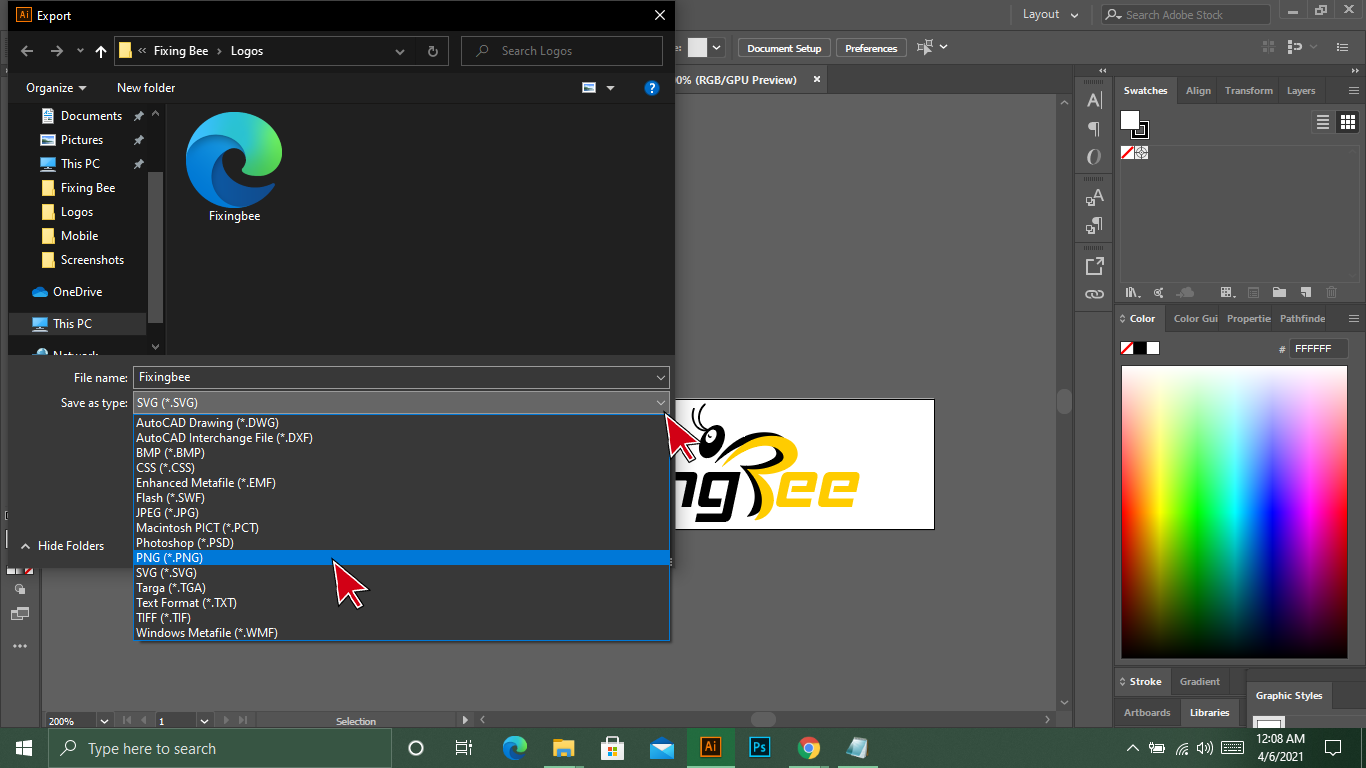The width and height of the screenshot is (1366, 768).
Task: Switch Swatches panel to list view
Action: [x=1323, y=122]
